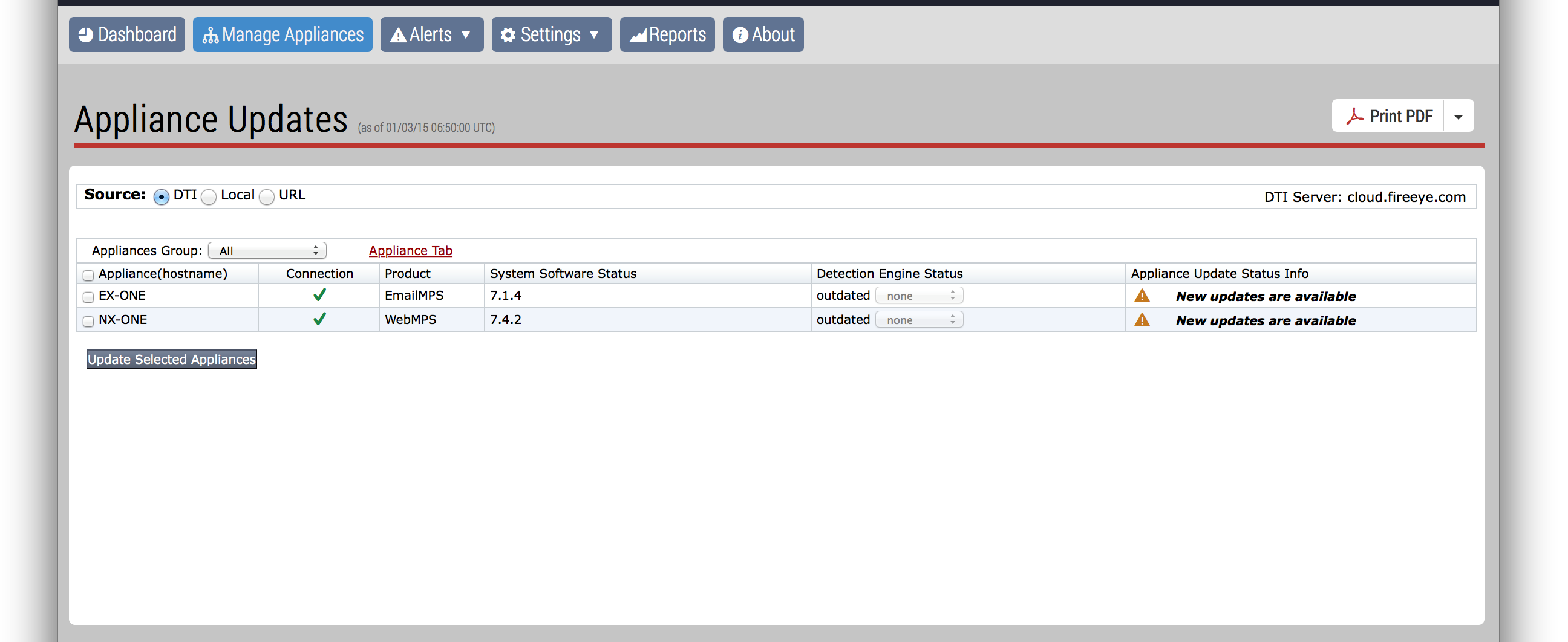
Task: Click Update Selected Appliances button
Action: click(x=172, y=359)
